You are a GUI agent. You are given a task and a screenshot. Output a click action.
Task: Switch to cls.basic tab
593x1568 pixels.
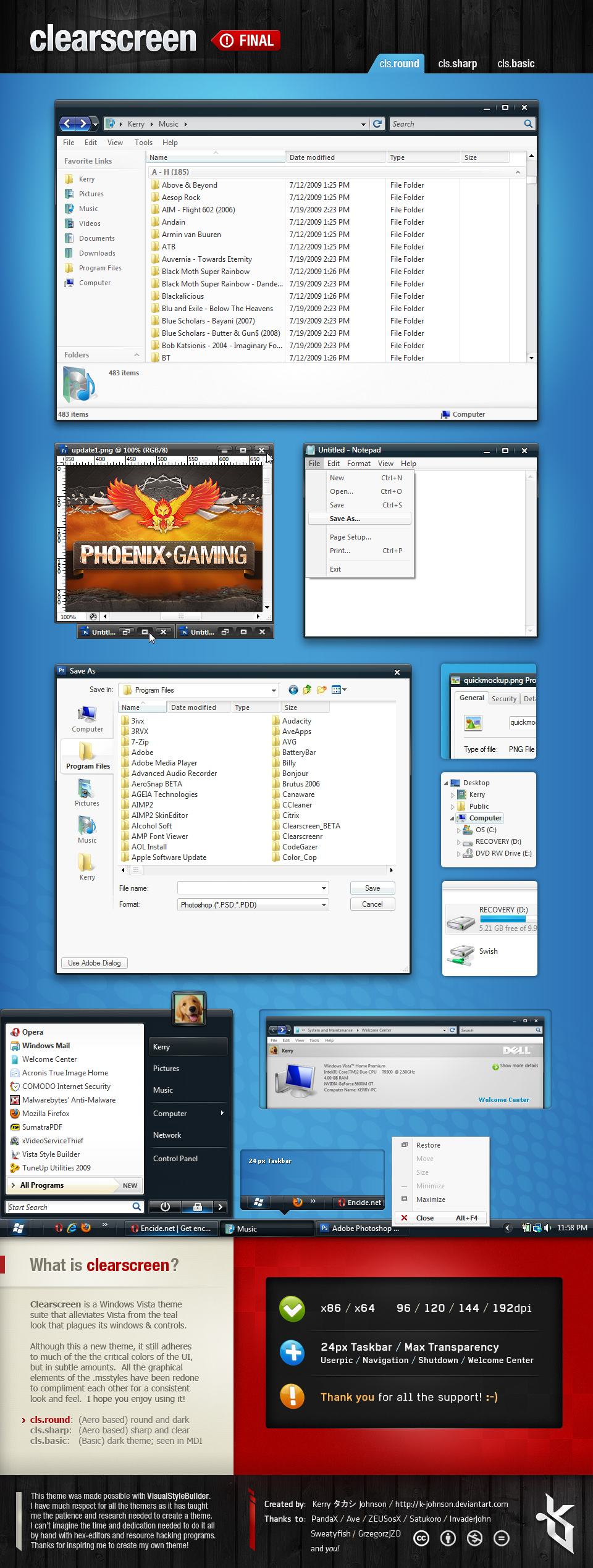(x=516, y=64)
